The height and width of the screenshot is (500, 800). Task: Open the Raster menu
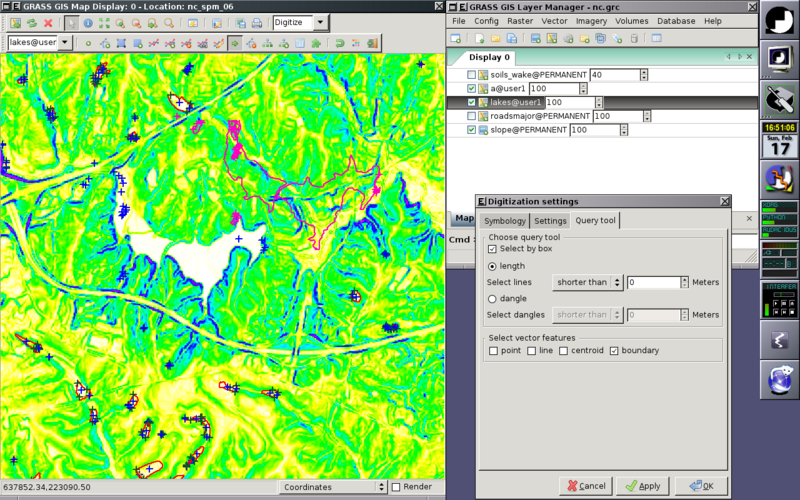pos(520,21)
